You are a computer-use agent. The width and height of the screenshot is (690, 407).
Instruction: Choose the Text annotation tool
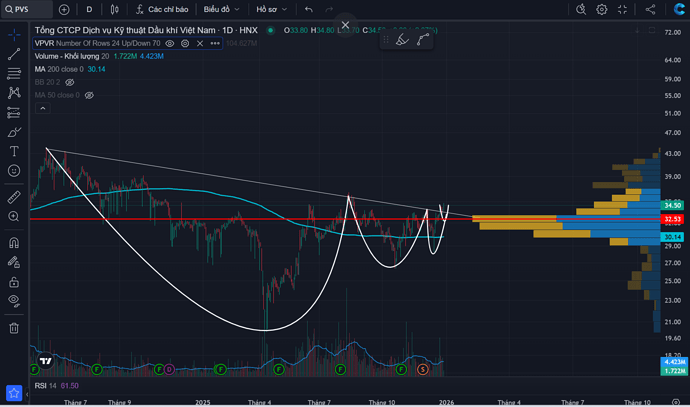(14, 151)
